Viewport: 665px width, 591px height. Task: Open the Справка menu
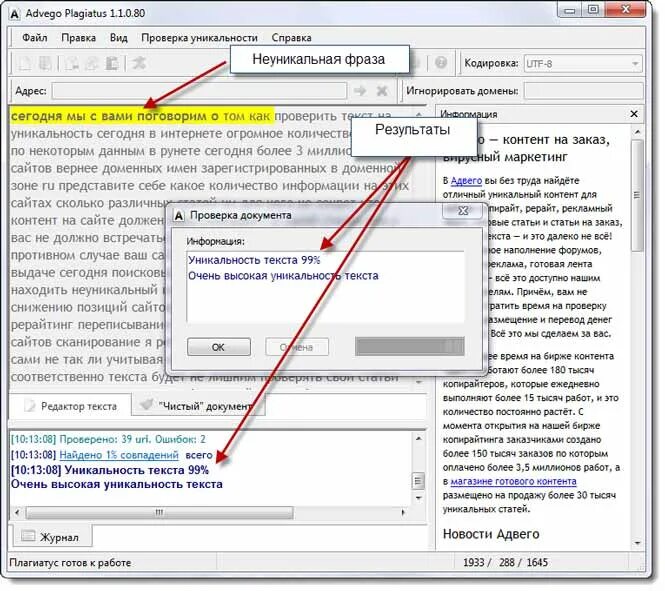point(291,38)
